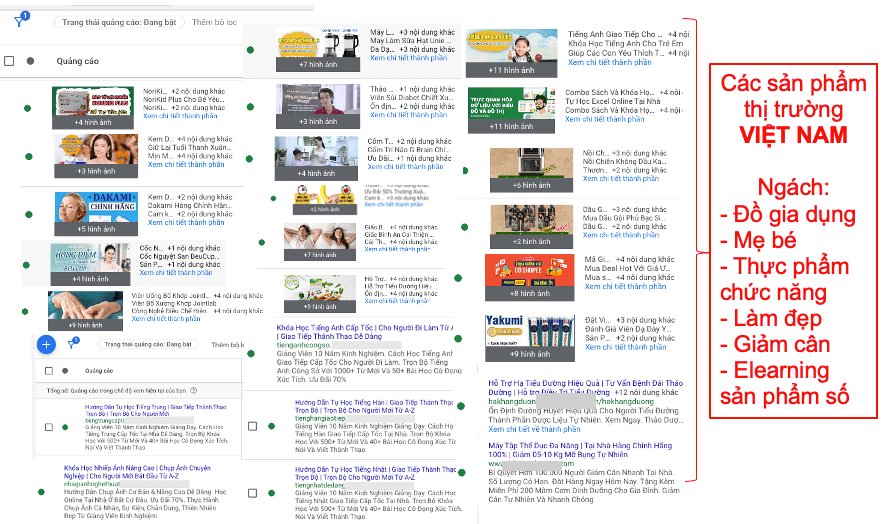Click green status dot of the Giấc Bình An ad

pos(262,242)
